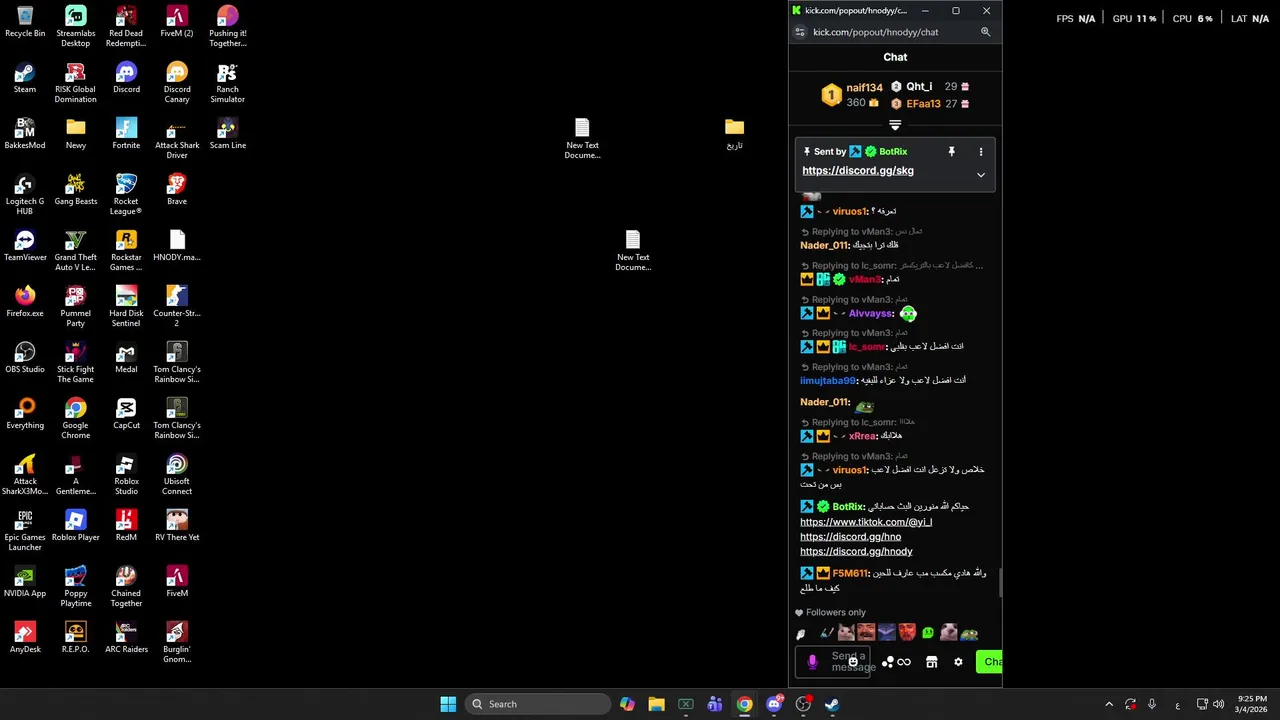The height and width of the screenshot is (720, 1280).
Task: Insert the green smiley quick emote
Action: point(928,633)
